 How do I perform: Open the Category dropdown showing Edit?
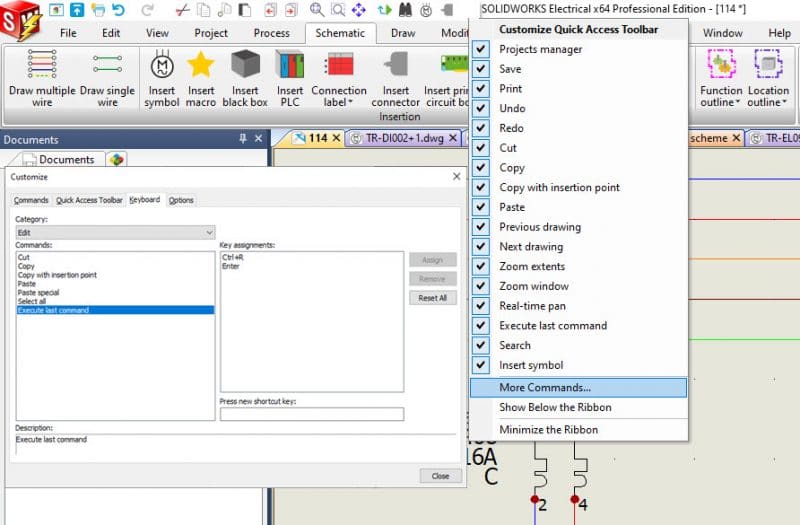115,233
